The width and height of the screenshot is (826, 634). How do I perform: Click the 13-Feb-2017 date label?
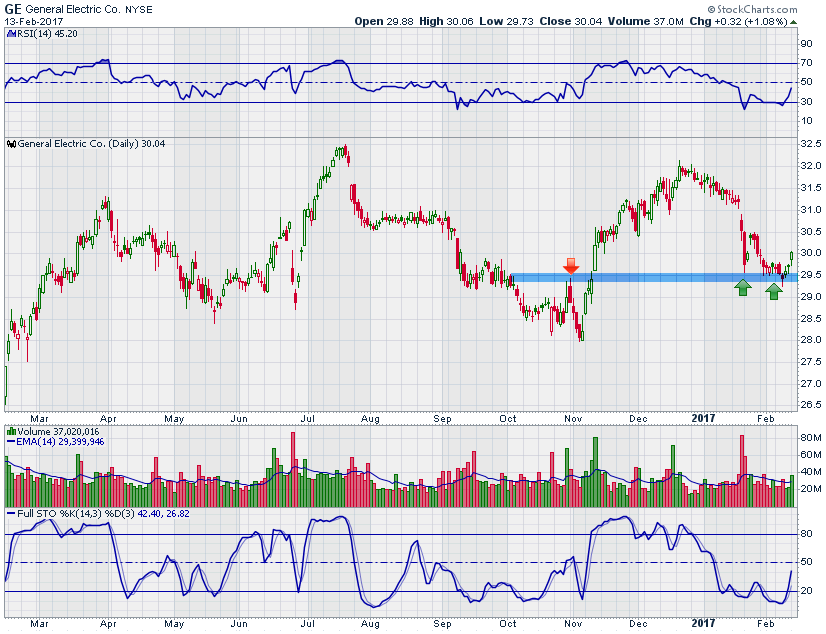[34, 22]
